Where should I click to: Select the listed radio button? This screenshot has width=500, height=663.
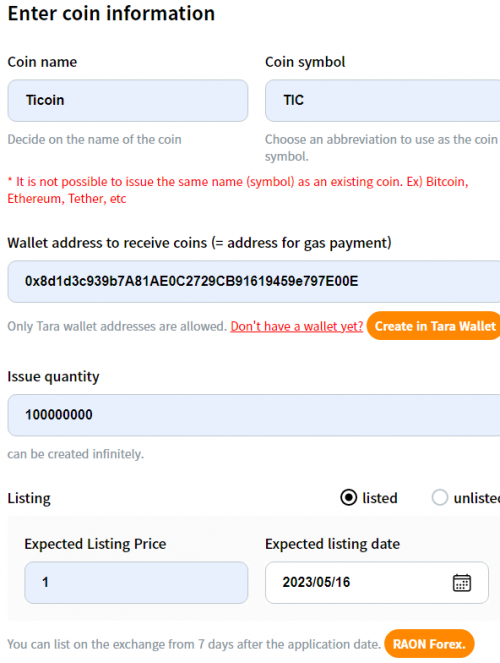pyautogui.click(x=348, y=498)
